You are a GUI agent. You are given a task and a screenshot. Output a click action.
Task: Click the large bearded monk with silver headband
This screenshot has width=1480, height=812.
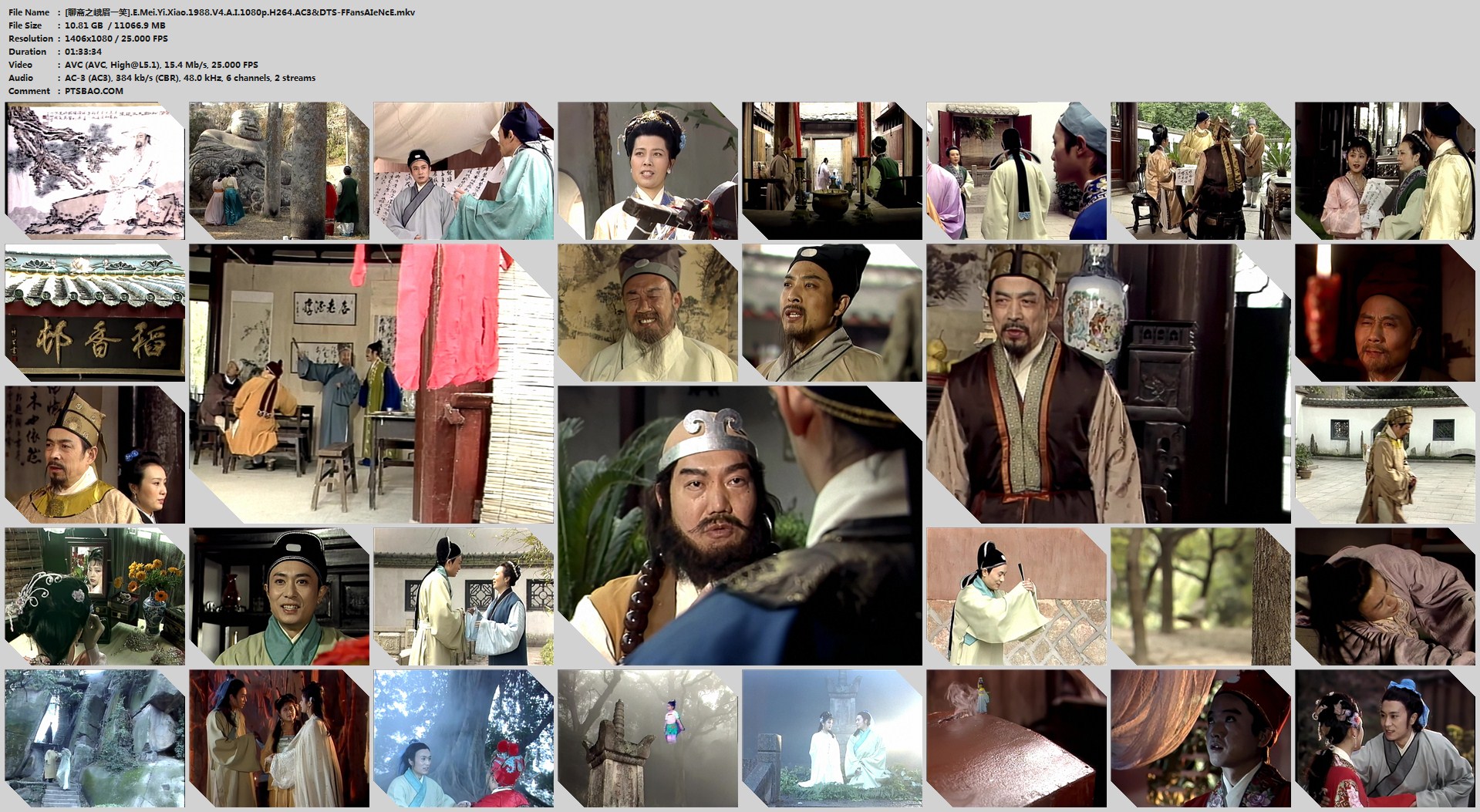tap(740, 525)
